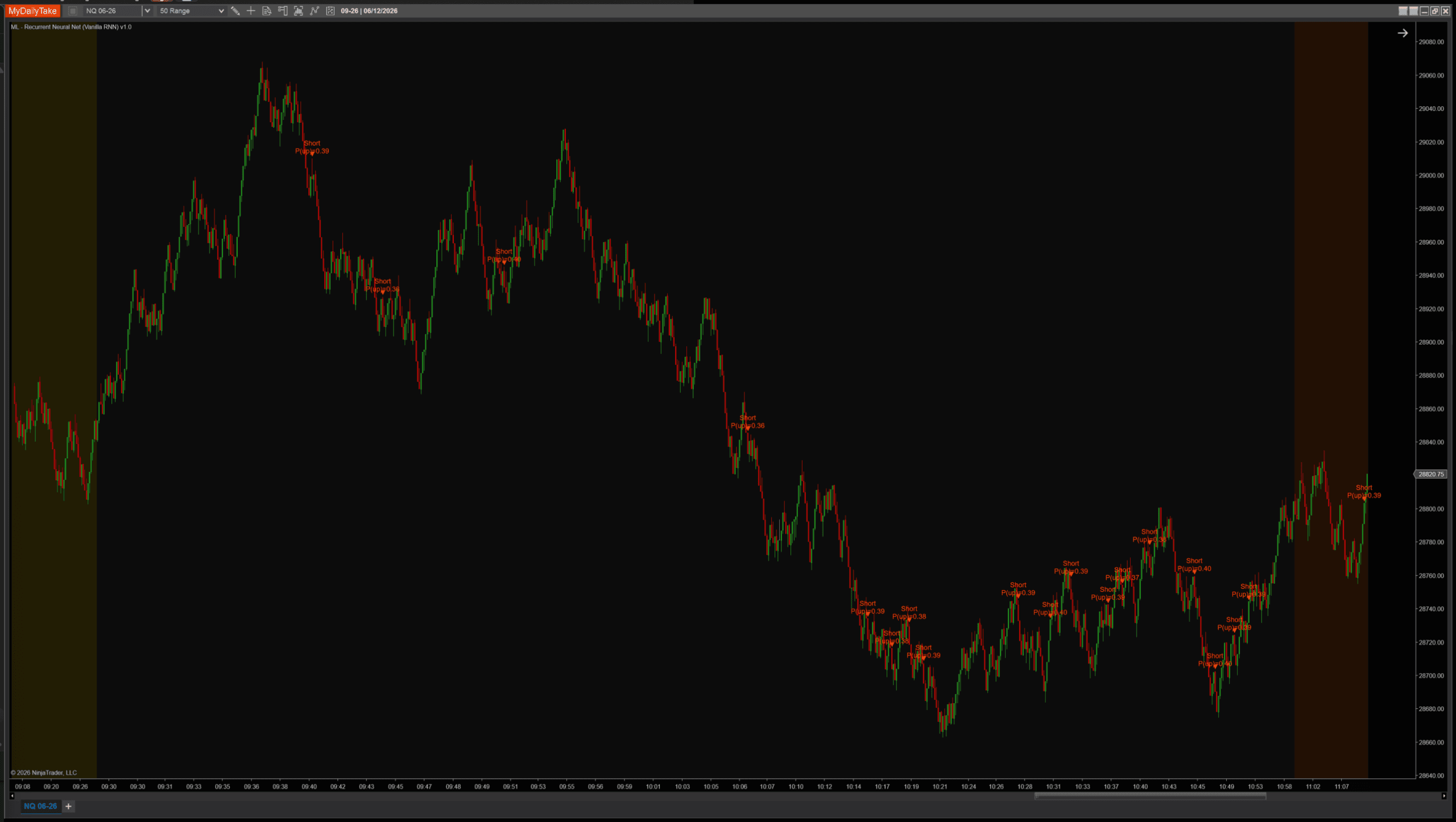Click the 29080.00 price axis label

(1431, 42)
